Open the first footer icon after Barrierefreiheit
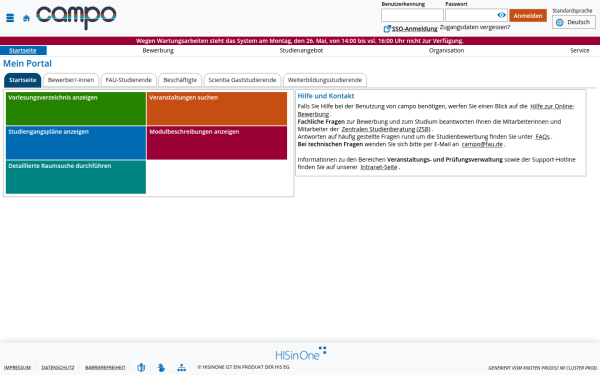The image size is (600, 375). [x=141, y=367]
